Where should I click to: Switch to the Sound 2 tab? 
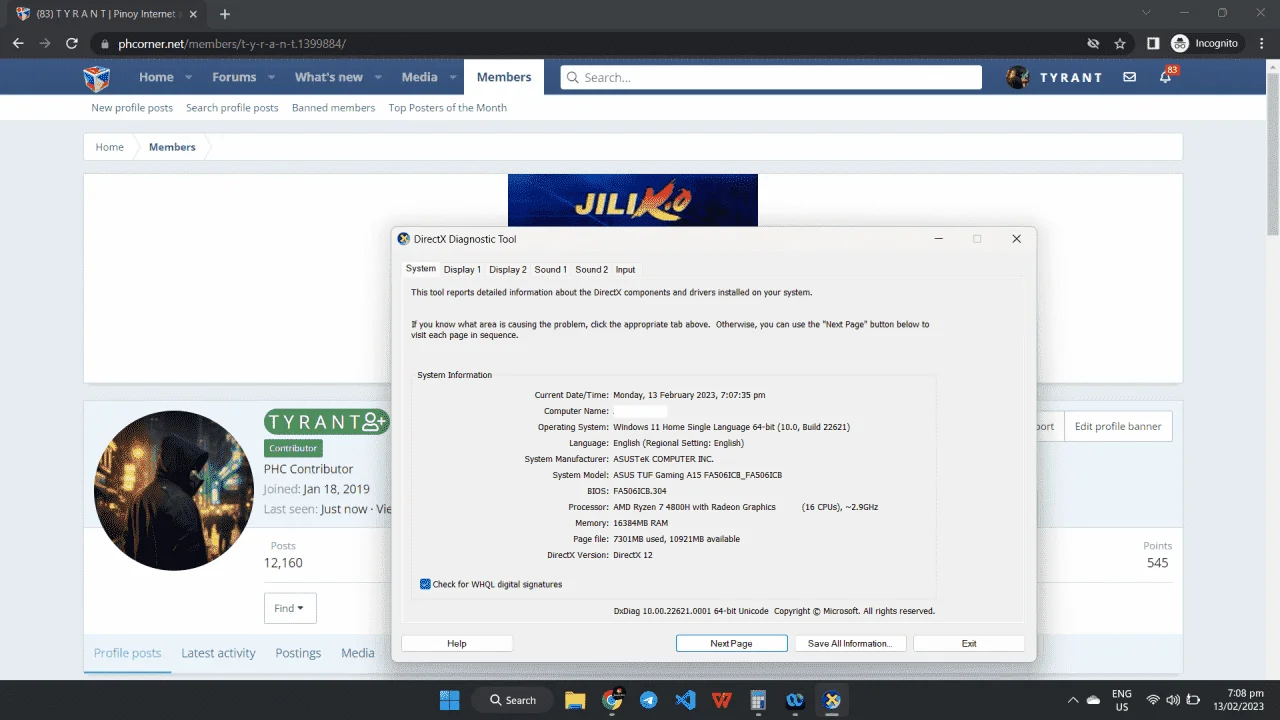591,269
